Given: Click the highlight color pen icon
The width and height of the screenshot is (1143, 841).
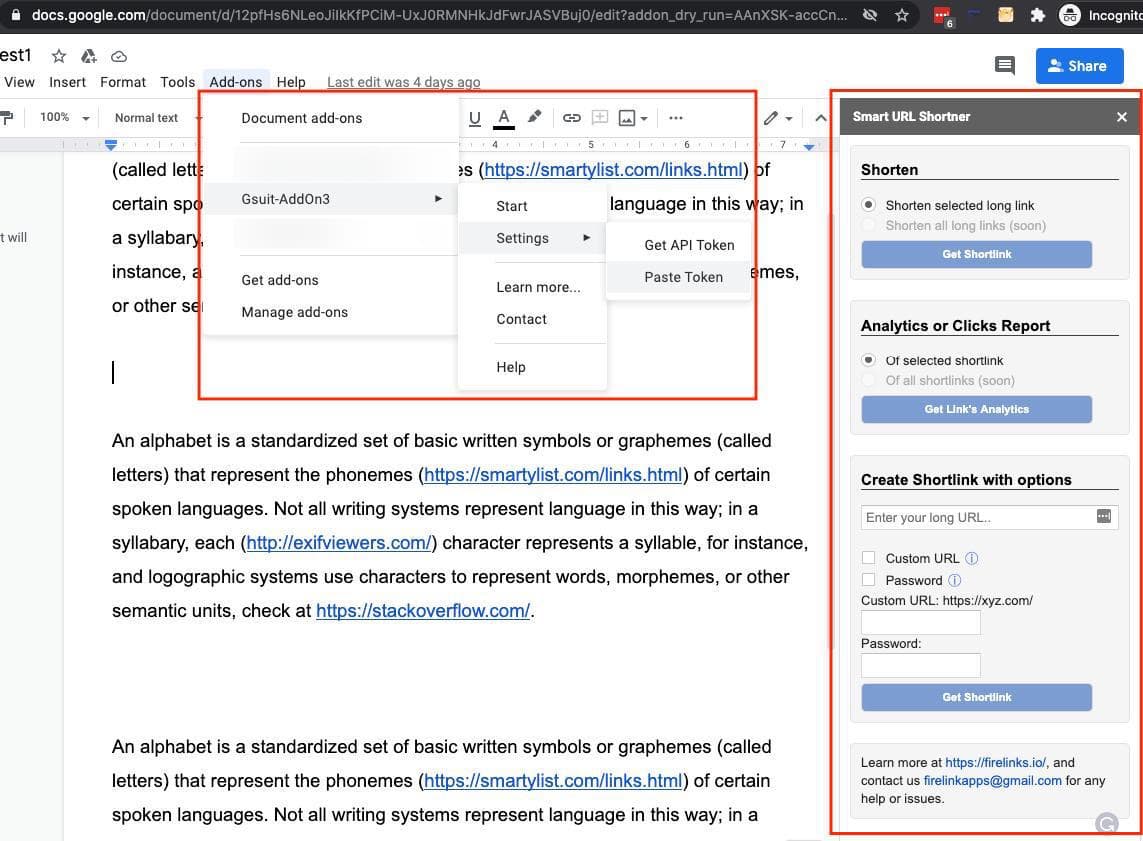Looking at the screenshot, I should click(534, 117).
